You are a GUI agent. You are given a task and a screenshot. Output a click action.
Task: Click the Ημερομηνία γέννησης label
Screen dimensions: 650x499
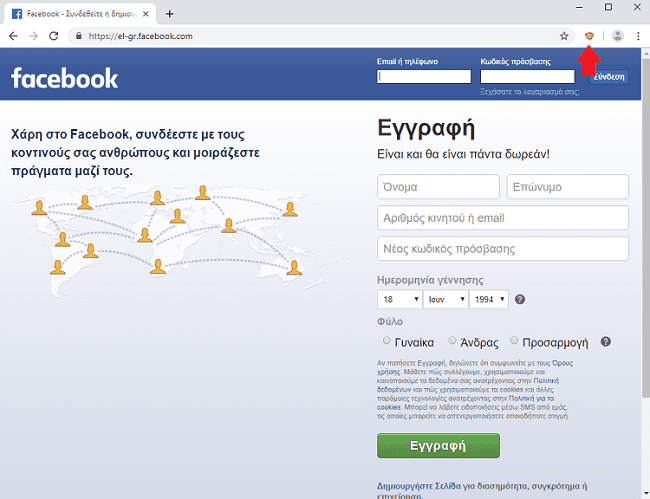click(x=430, y=280)
